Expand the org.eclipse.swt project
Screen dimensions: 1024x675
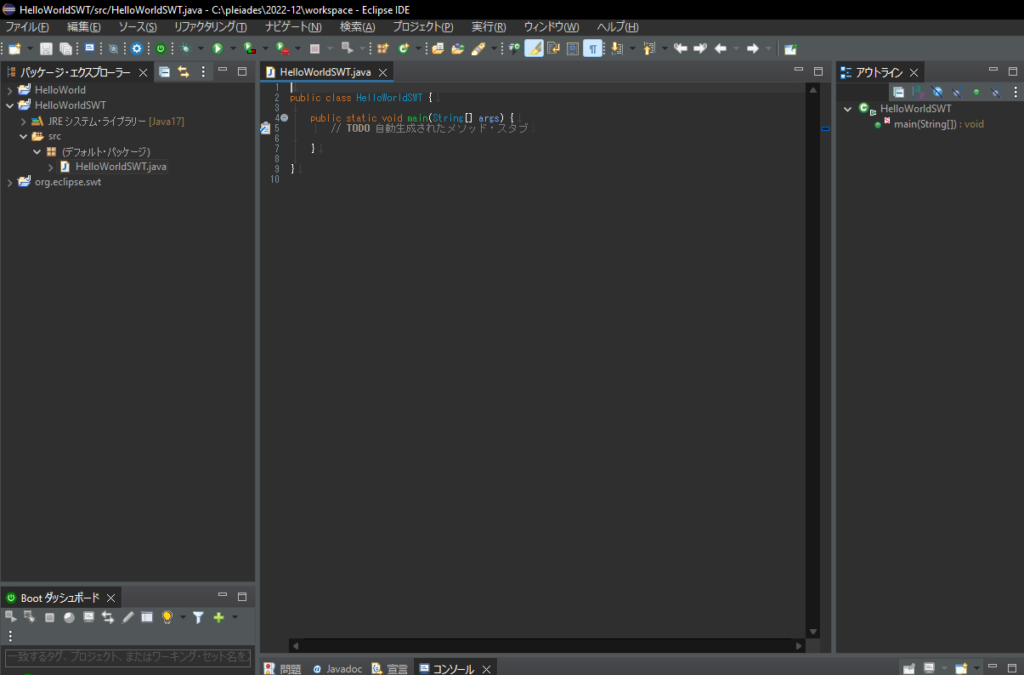click(x=10, y=182)
